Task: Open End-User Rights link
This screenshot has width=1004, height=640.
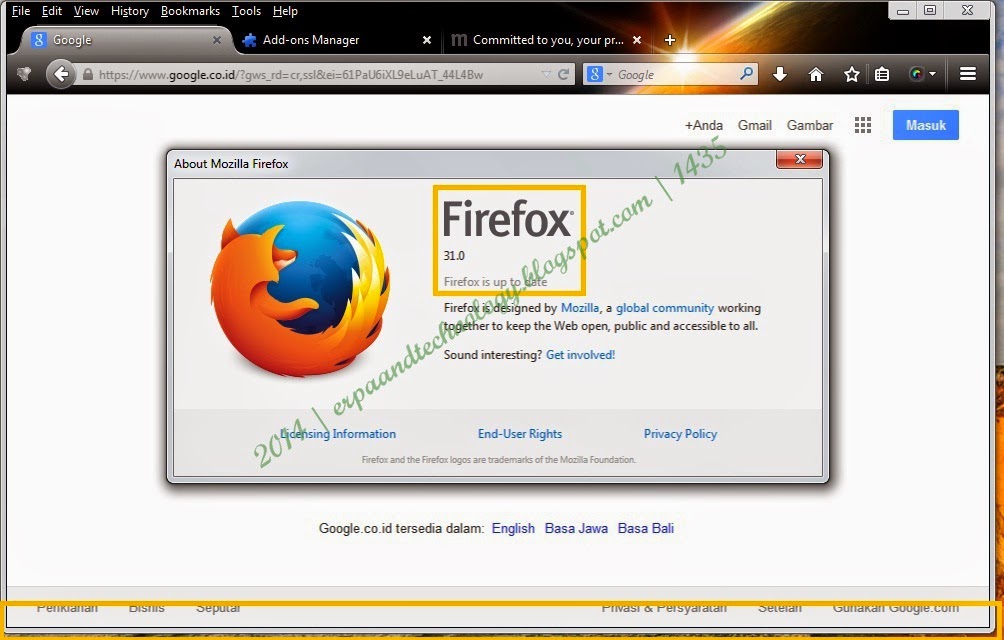Action: coord(520,434)
